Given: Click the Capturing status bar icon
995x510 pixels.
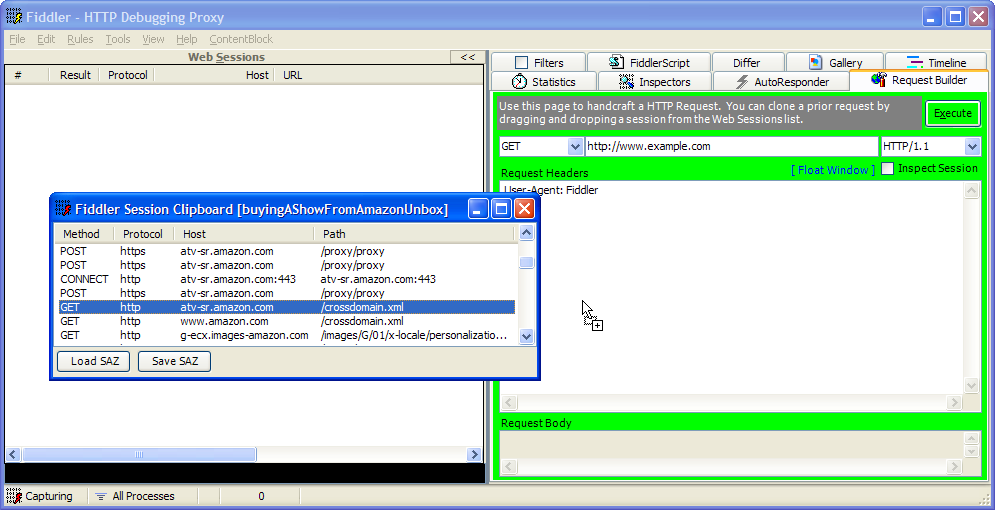Looking at the screenshot, I should point(14,496).
